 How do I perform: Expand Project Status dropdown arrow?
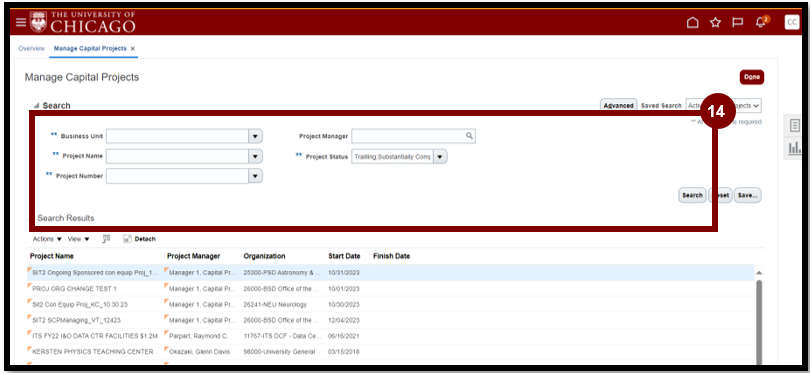[x=440, y=157]
